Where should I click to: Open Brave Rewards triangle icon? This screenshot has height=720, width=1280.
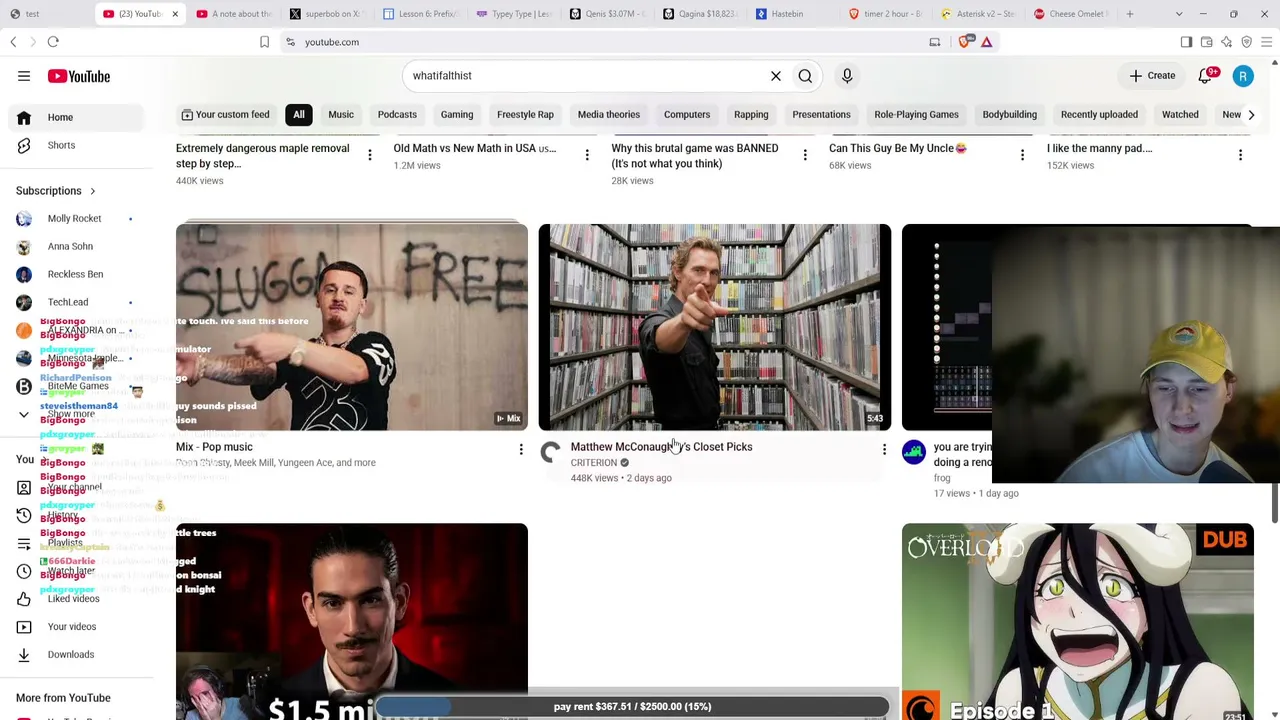coord(986,42)
